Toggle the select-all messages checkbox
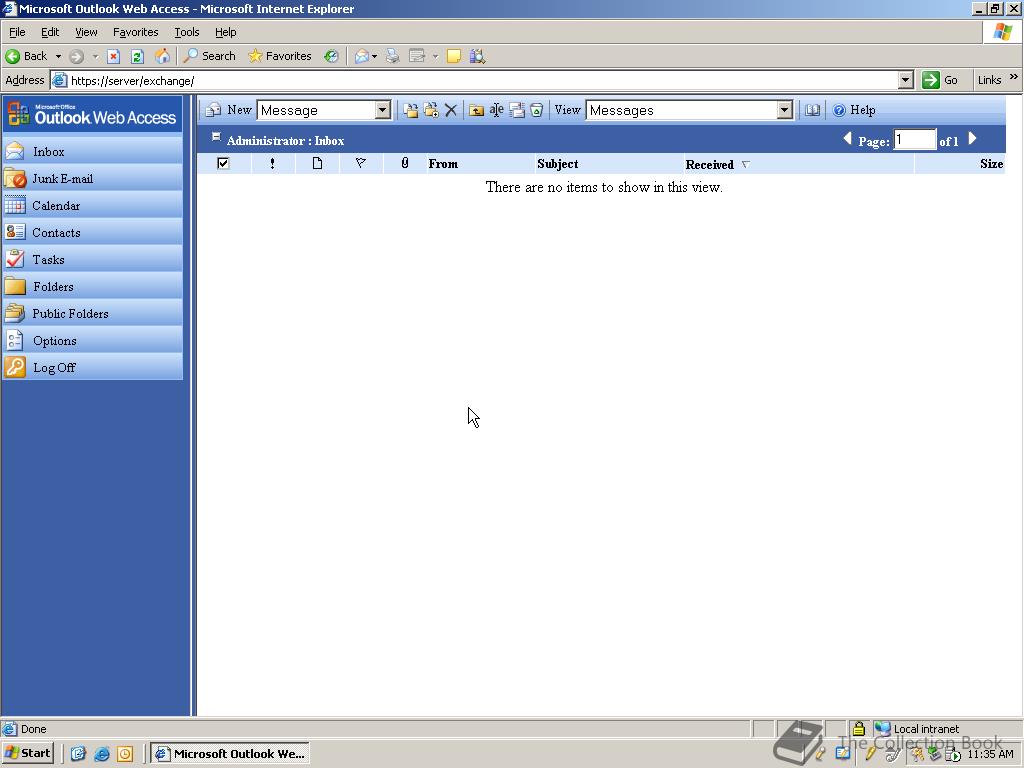This screenshot has height=768, width=1024. tap(223, 163)
